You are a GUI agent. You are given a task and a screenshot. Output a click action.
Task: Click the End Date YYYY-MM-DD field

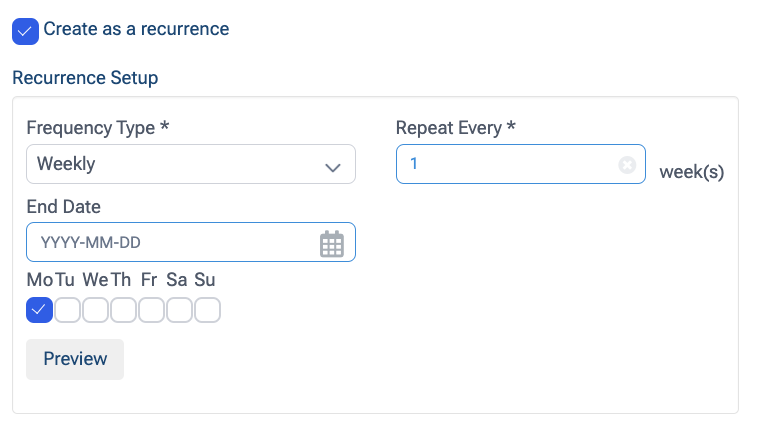[170, 242]
